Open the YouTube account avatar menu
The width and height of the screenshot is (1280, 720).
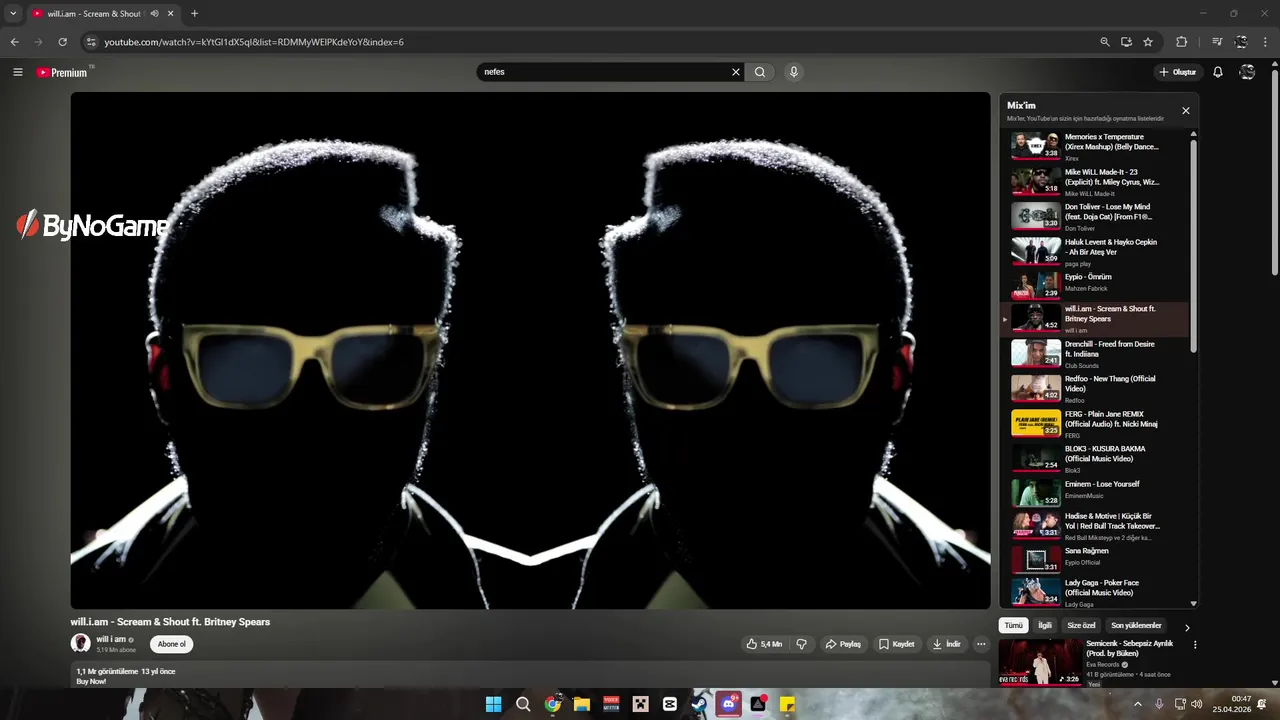1247,72
